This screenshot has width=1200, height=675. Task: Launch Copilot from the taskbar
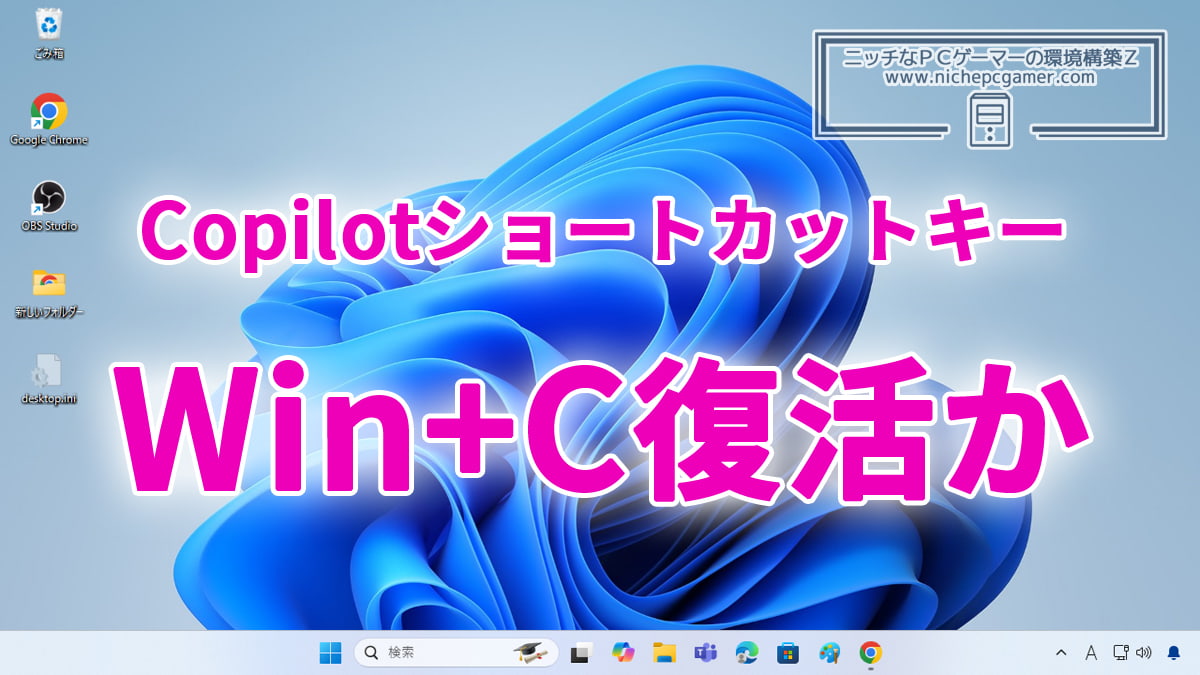(x=623, y=653)
